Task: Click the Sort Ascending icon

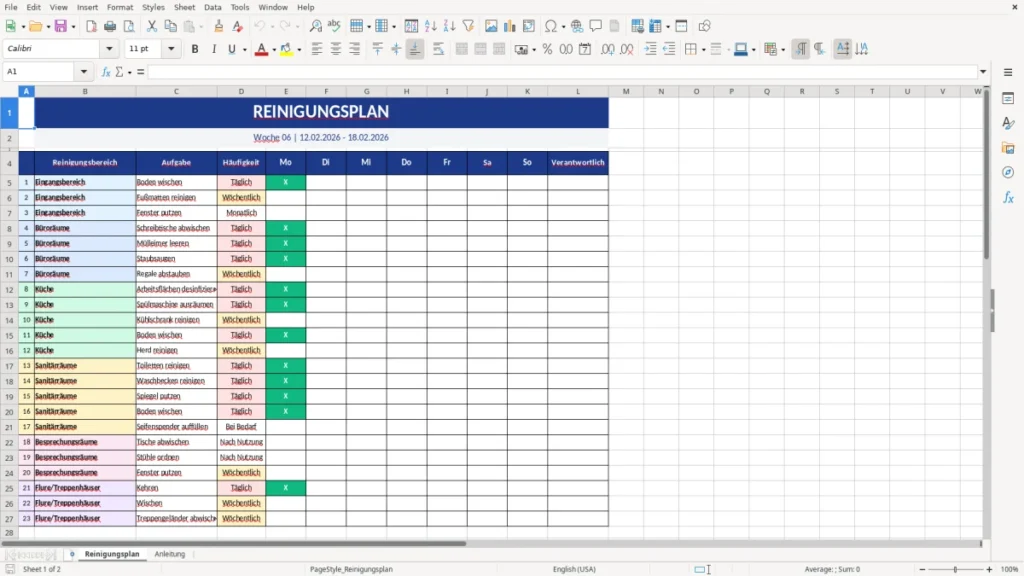Action: click(x=430, y=26)
